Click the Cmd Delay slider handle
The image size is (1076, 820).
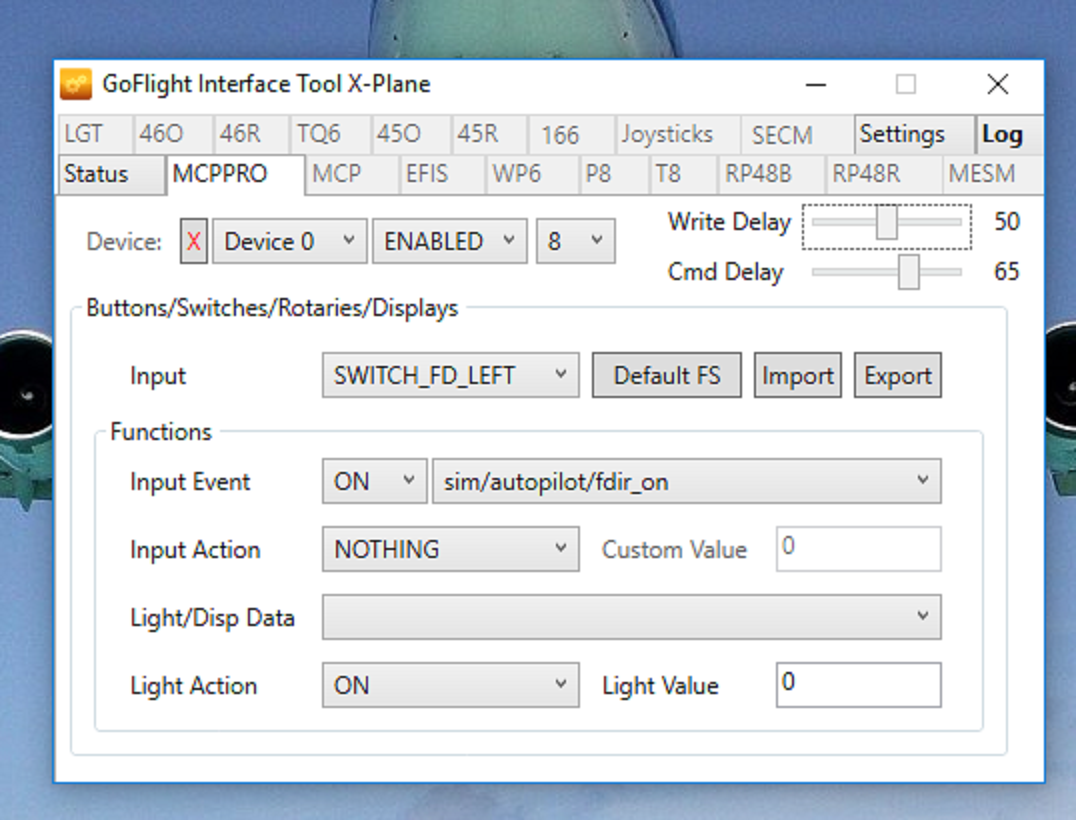coord(908,272)
